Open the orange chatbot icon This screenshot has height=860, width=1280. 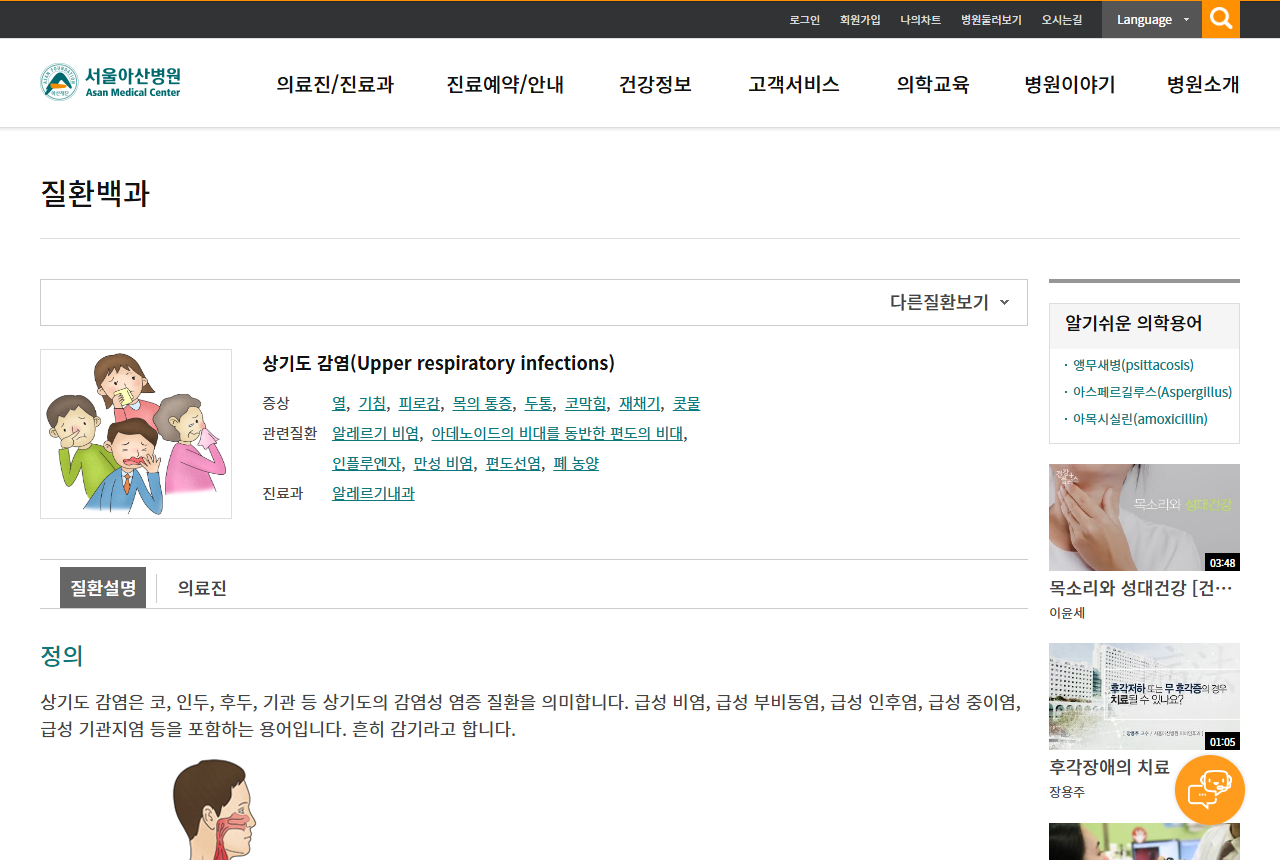[x=1210, y=790]
